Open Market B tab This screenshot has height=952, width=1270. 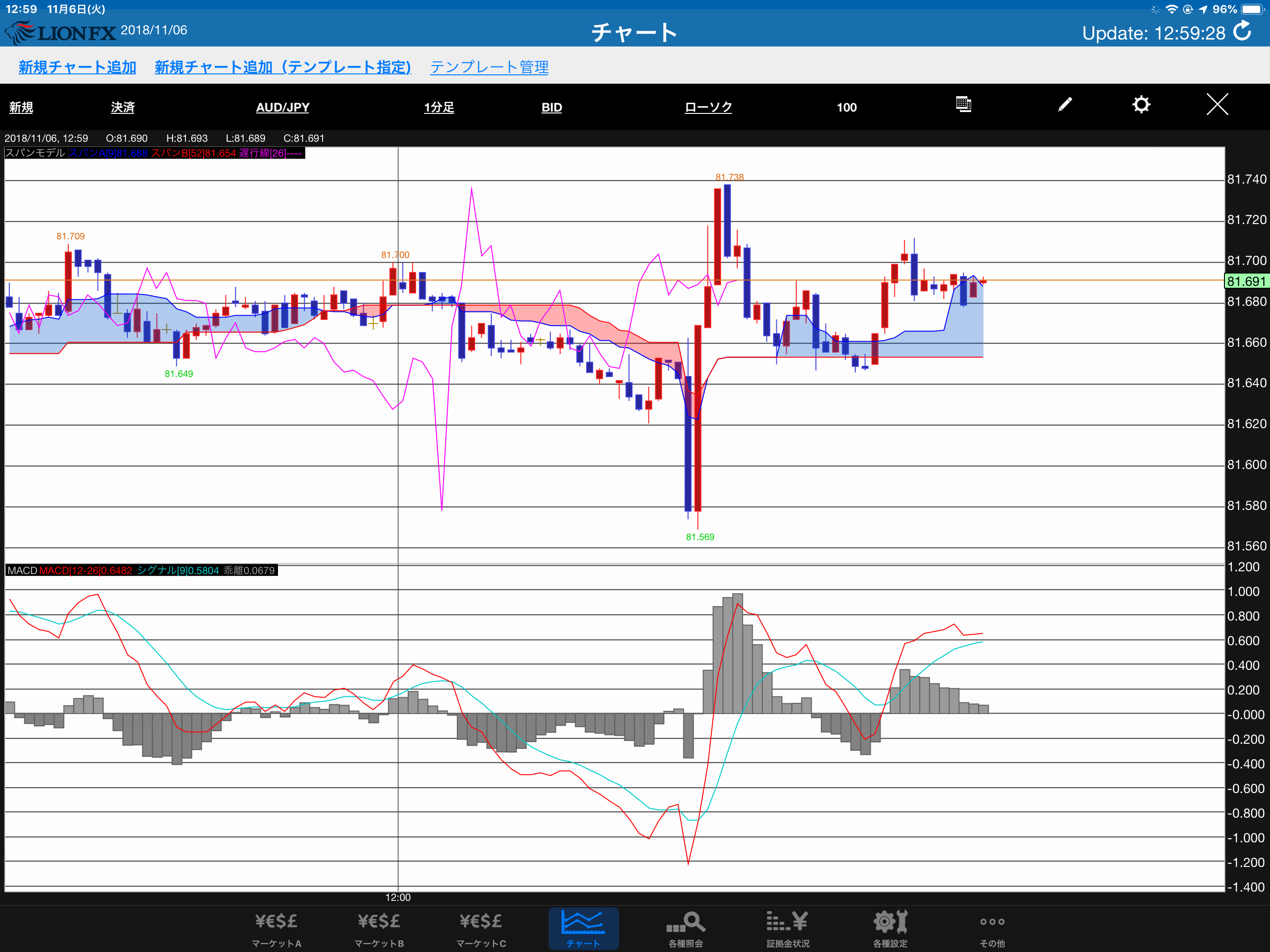(x=379, y=929)
